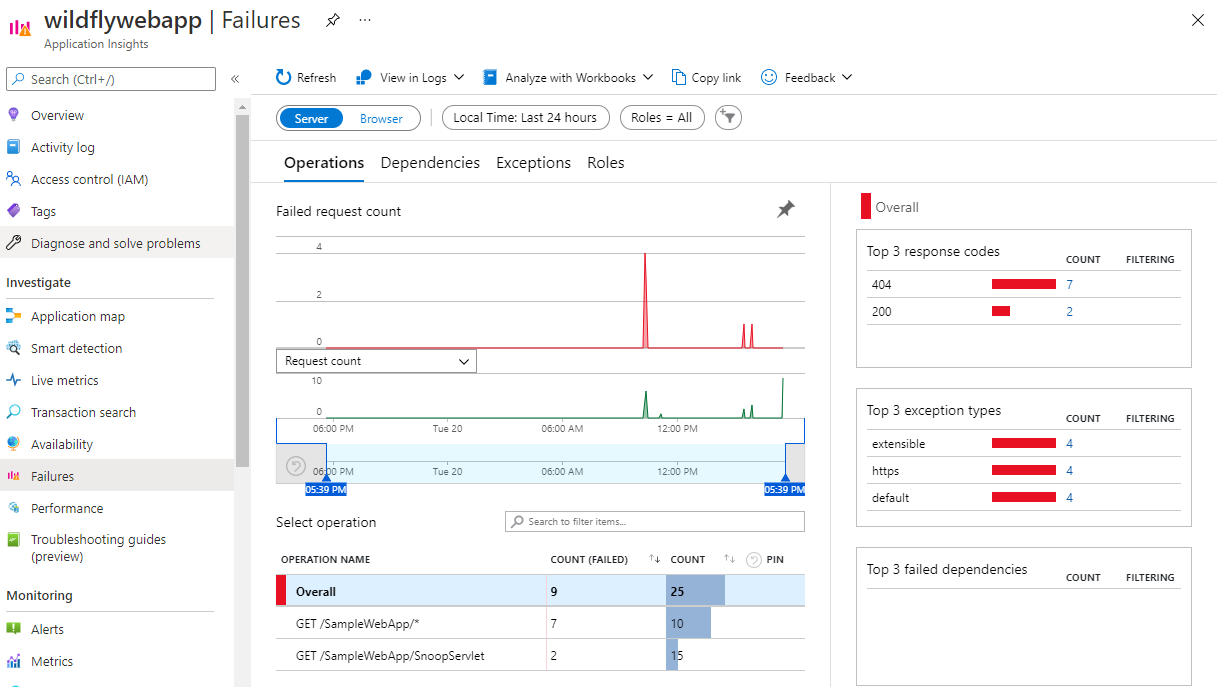
Task: Open the 200 response code count link
Action: (x=1069, y=312)
